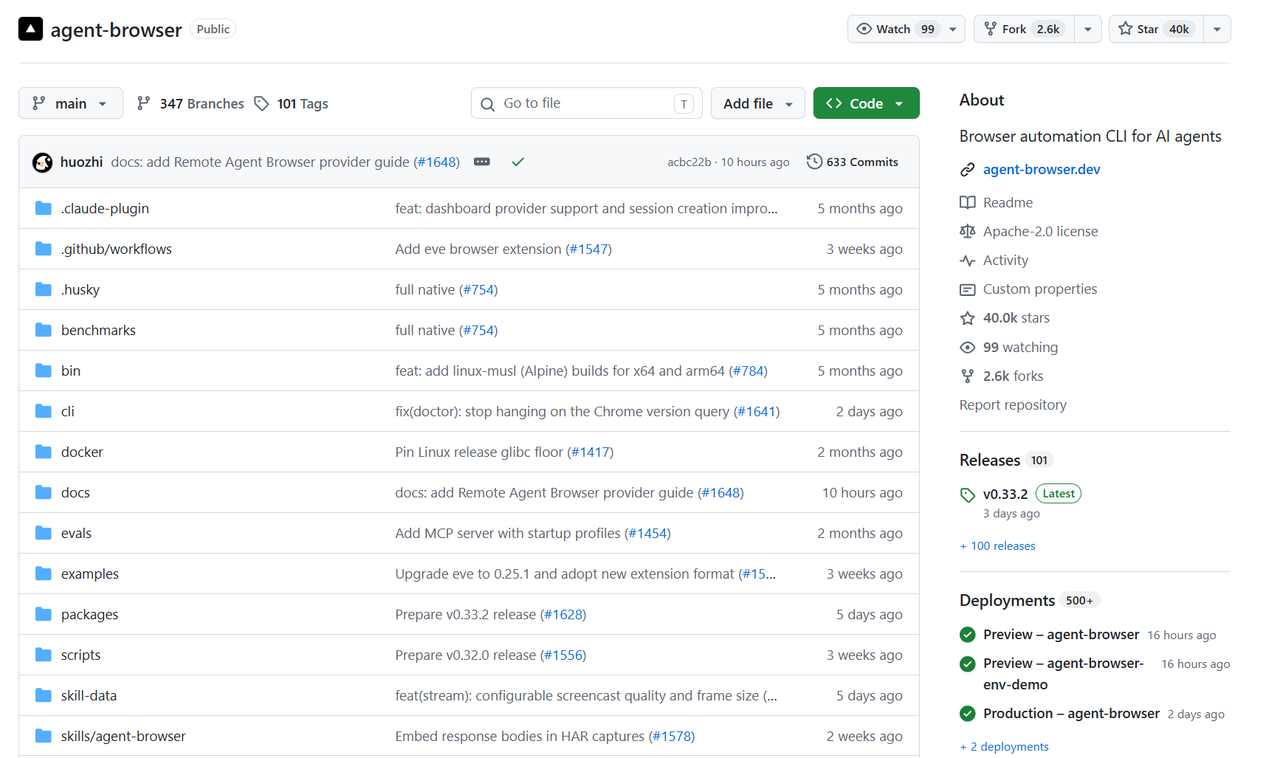Screen dimensions: 1280x758
Task: Click the scripts folder icon
Action: 43,655
